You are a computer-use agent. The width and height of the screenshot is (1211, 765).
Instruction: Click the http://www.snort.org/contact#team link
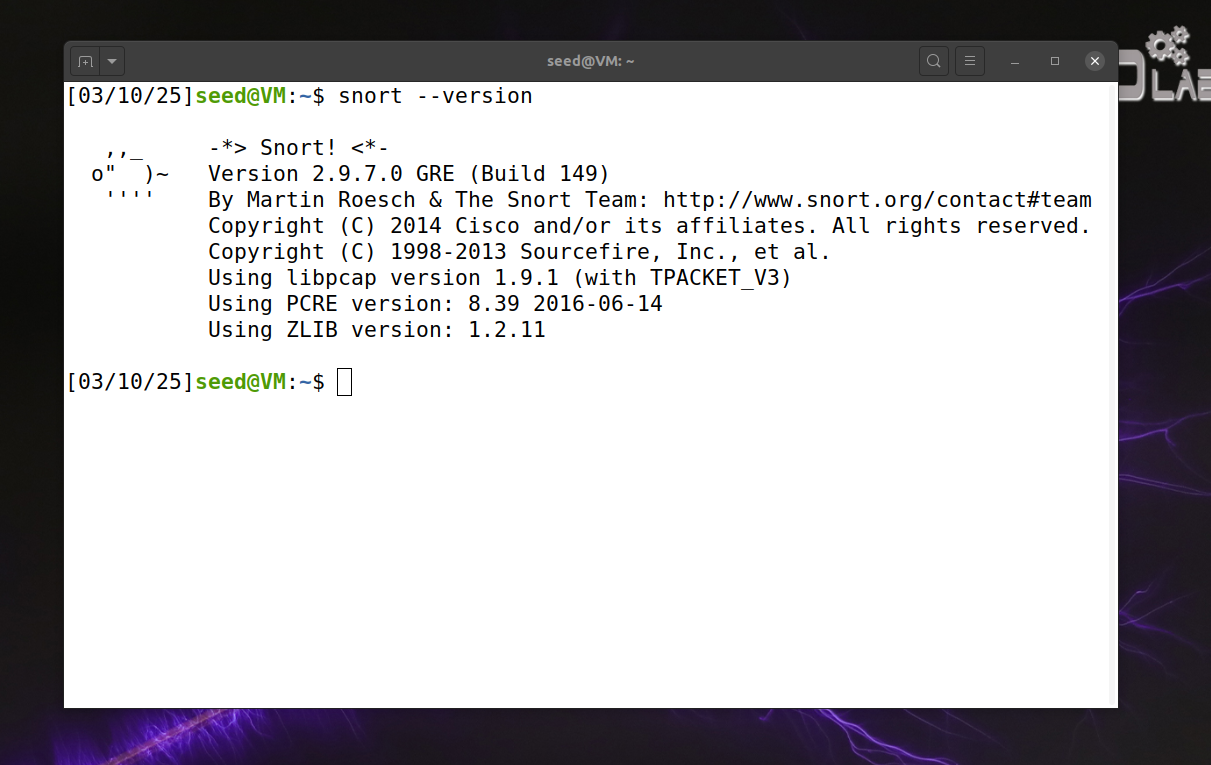[877, 200]
